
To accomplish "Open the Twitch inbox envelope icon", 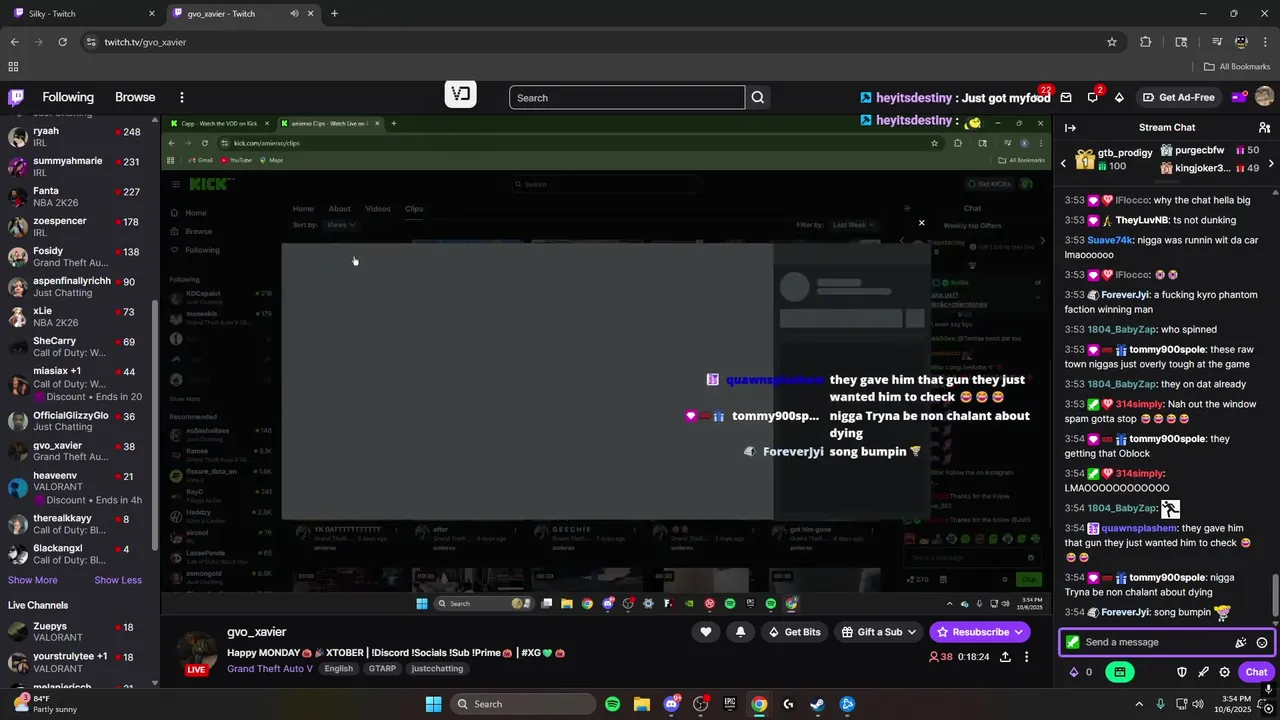I will (1066, 97).
